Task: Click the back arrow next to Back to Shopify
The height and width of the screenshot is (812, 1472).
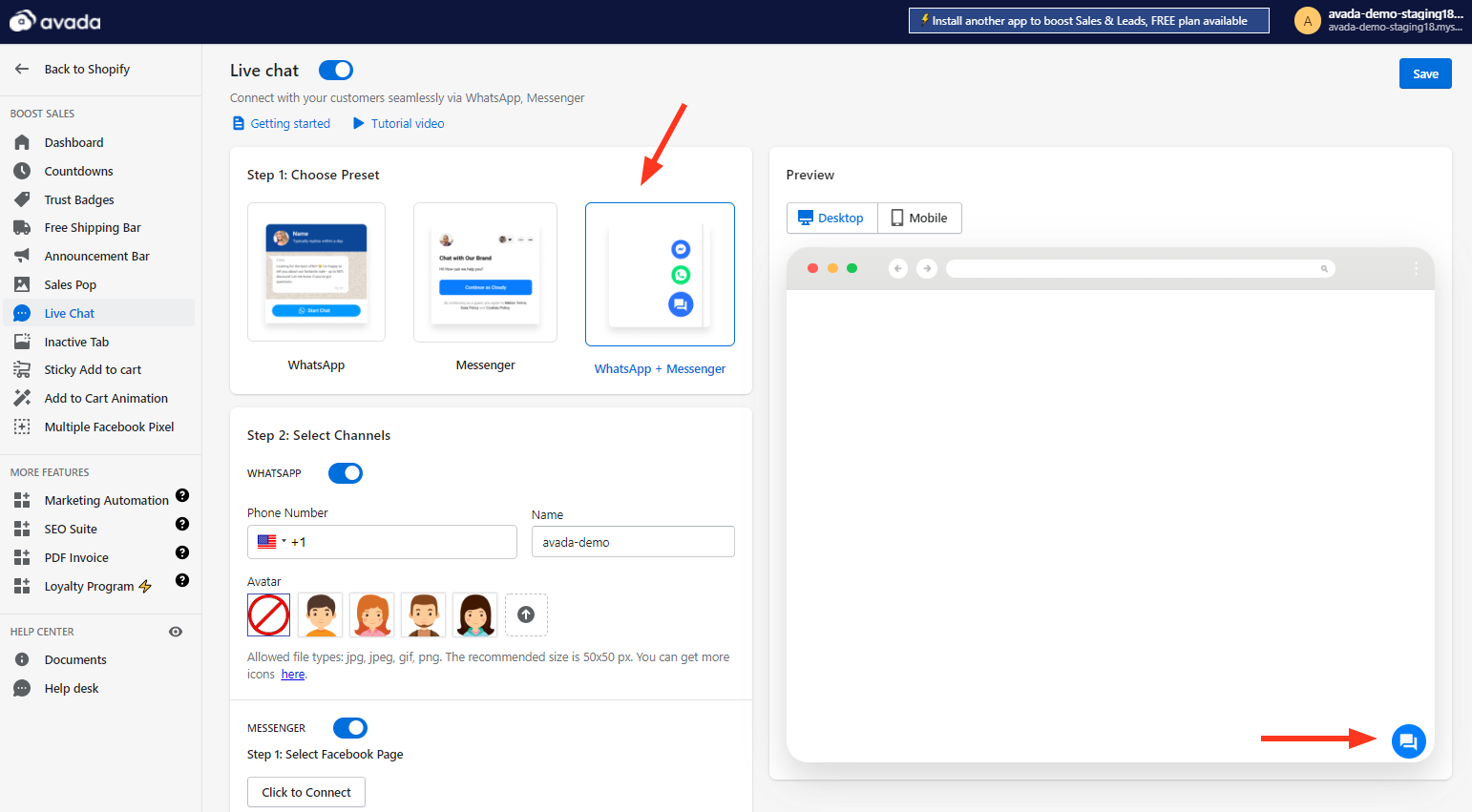Action: pos(22,69)
